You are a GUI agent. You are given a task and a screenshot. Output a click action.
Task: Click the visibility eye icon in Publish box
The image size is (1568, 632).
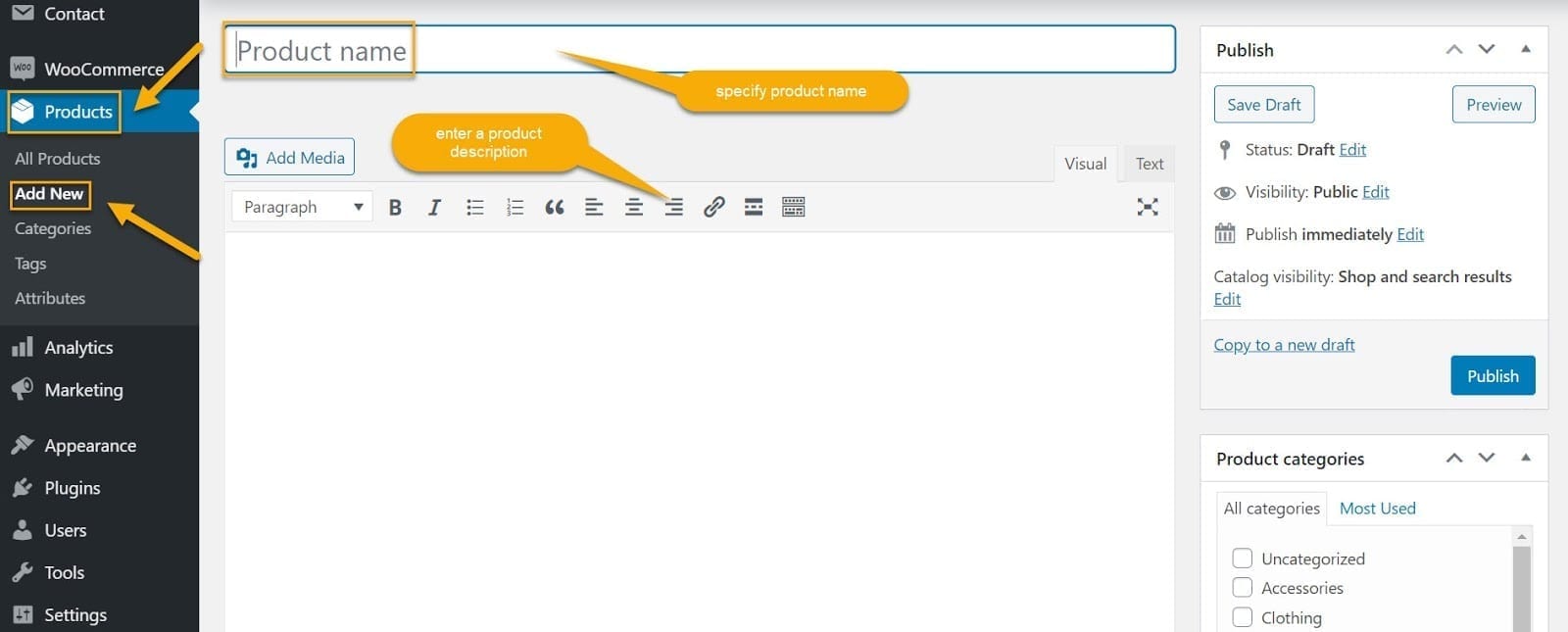(x=1225, y=192)
